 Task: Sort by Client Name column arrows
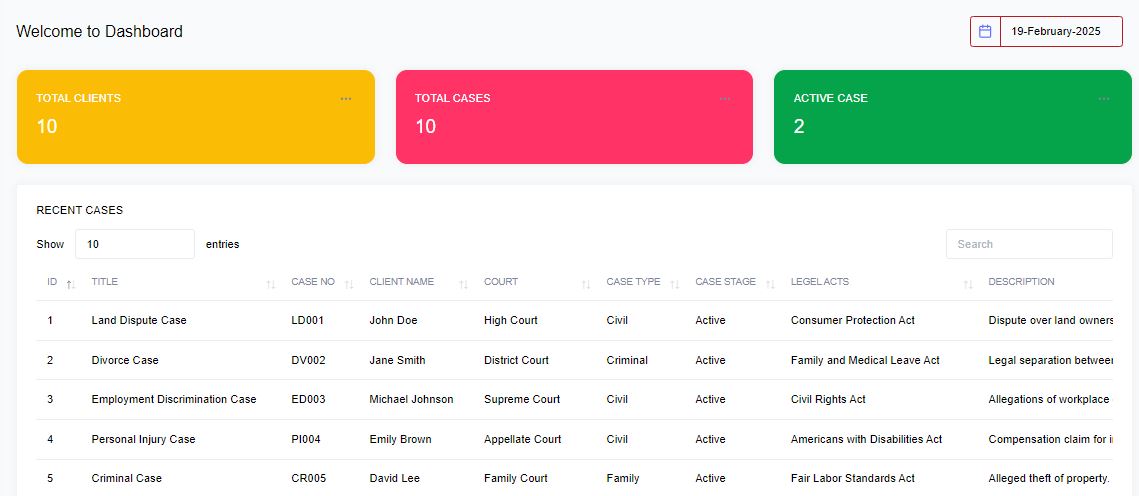(463, 284)
